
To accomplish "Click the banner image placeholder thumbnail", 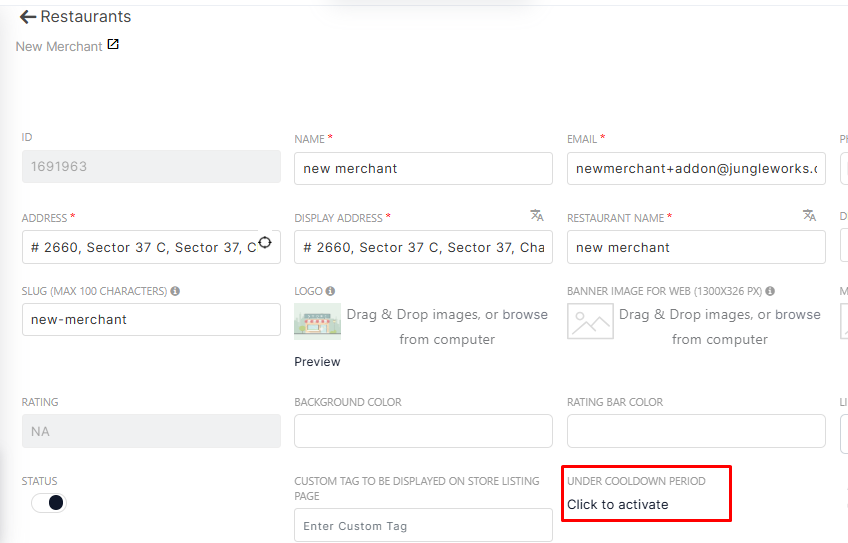I will click(590, 321).
